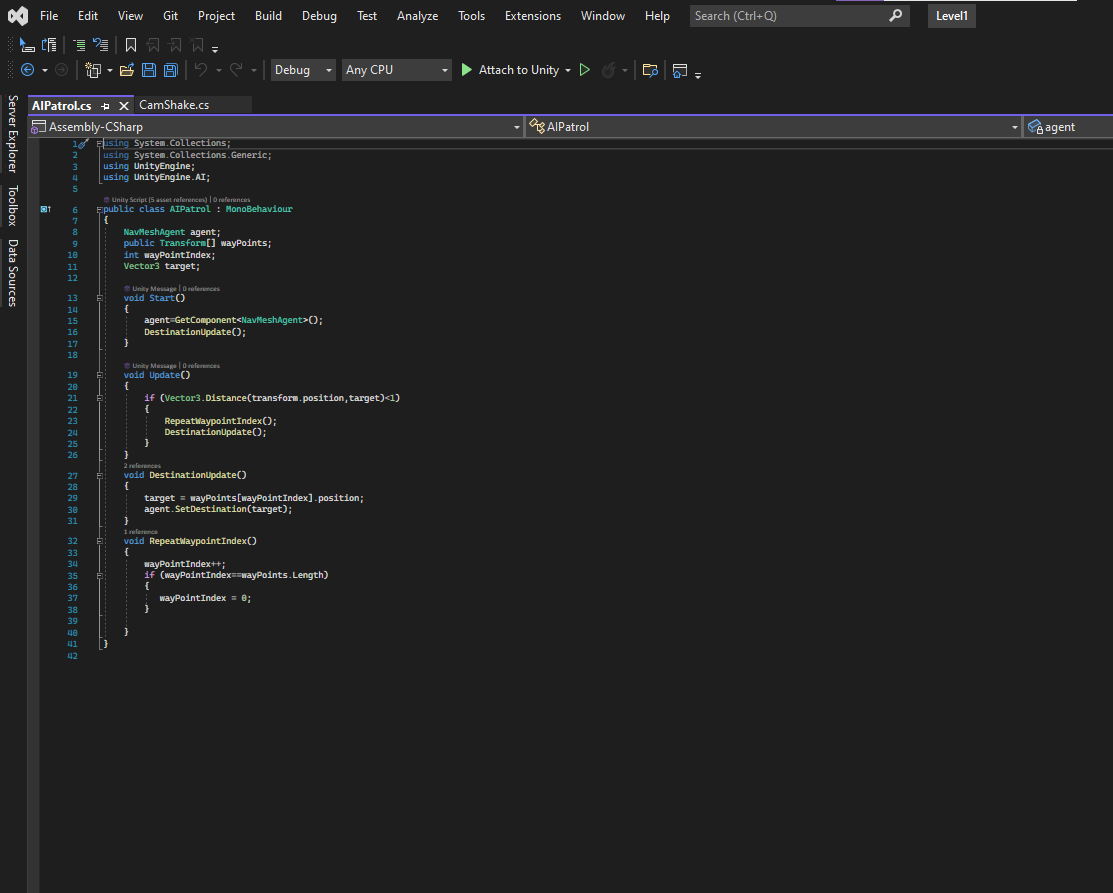Screen dimensions: 1113x893
Task: Click the Start Without Debugging green arrow
Action: [585, 70]
